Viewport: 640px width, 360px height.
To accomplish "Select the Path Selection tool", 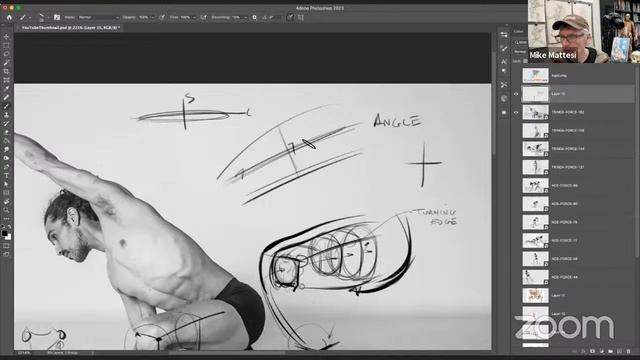I will point(6,184).
